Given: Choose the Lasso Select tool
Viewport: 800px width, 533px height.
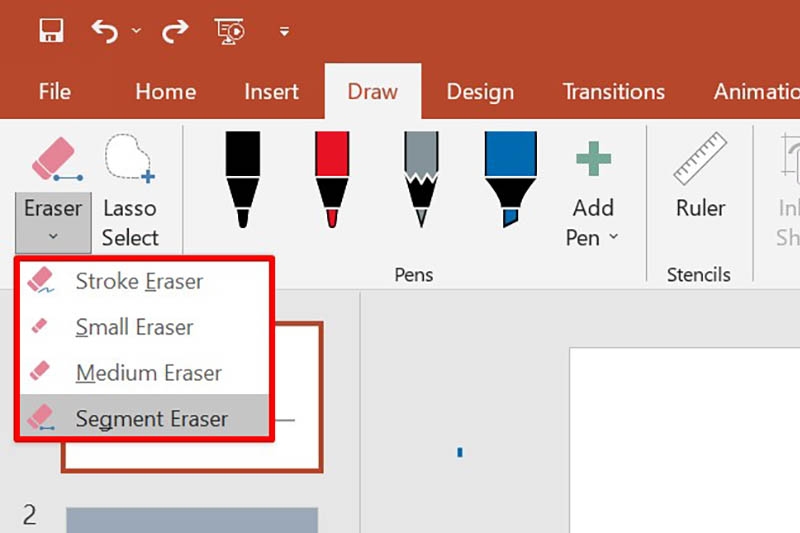Looking at the screenshot, I should pos(130,191).
